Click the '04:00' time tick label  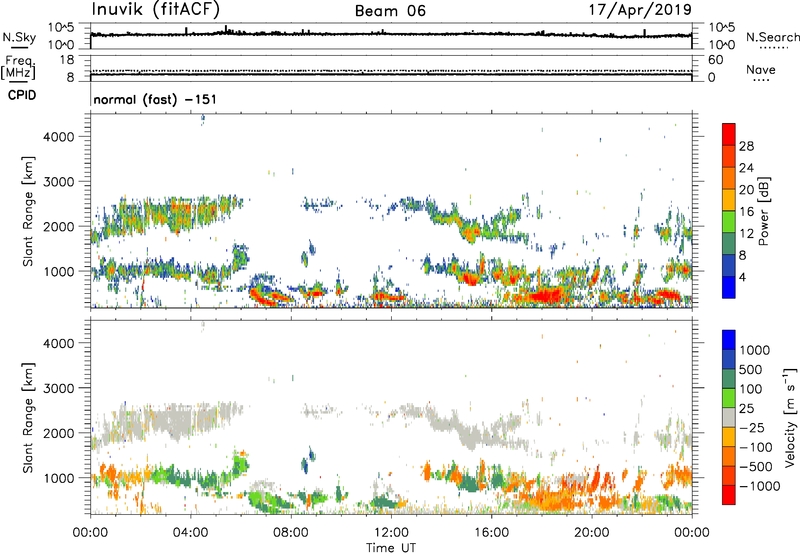pos(190,533)
